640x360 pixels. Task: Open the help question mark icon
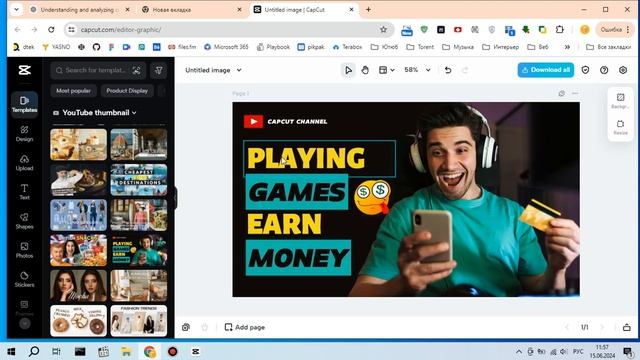tap(604, 70)
